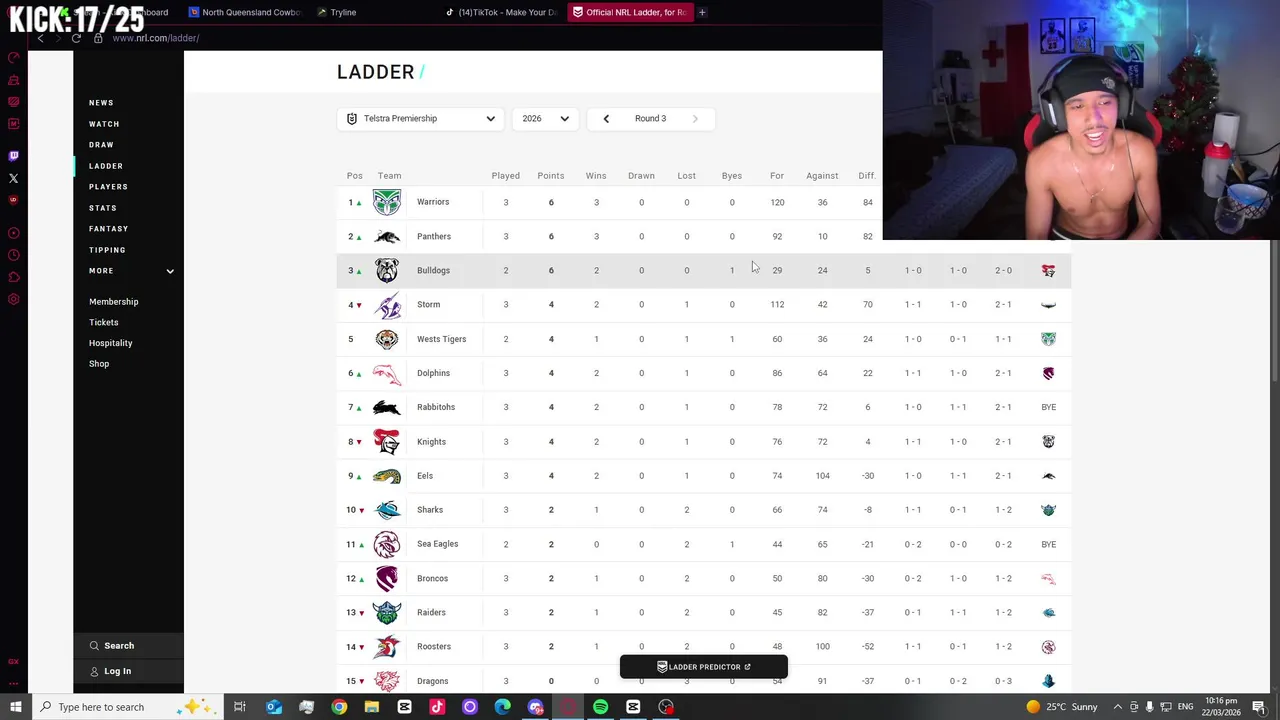Open the Telstra Premiership competition dropdown
This screenshot has height=720, width=1280.
click(x=420, y=118)
